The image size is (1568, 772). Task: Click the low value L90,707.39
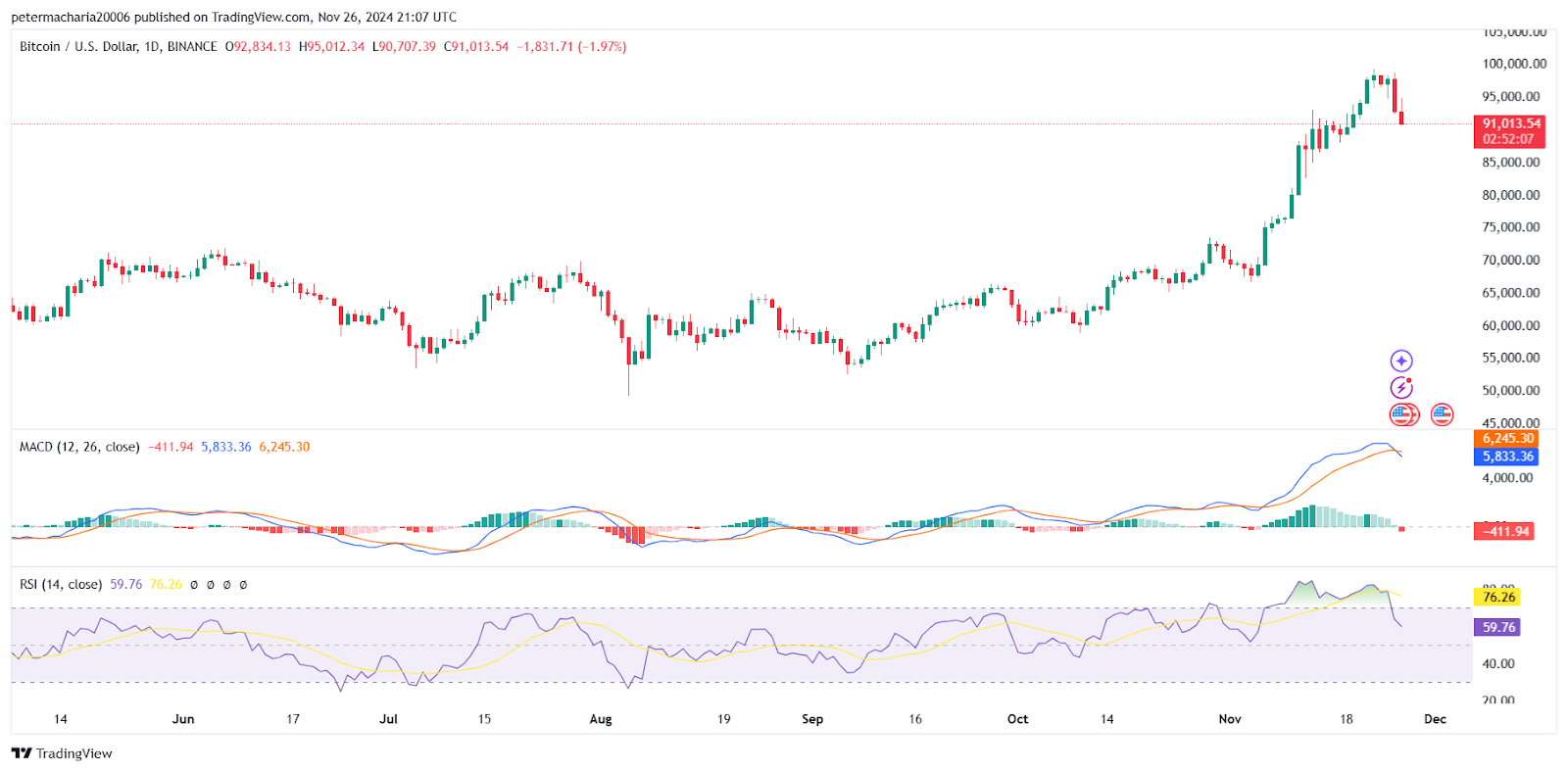tap(404, 47)
